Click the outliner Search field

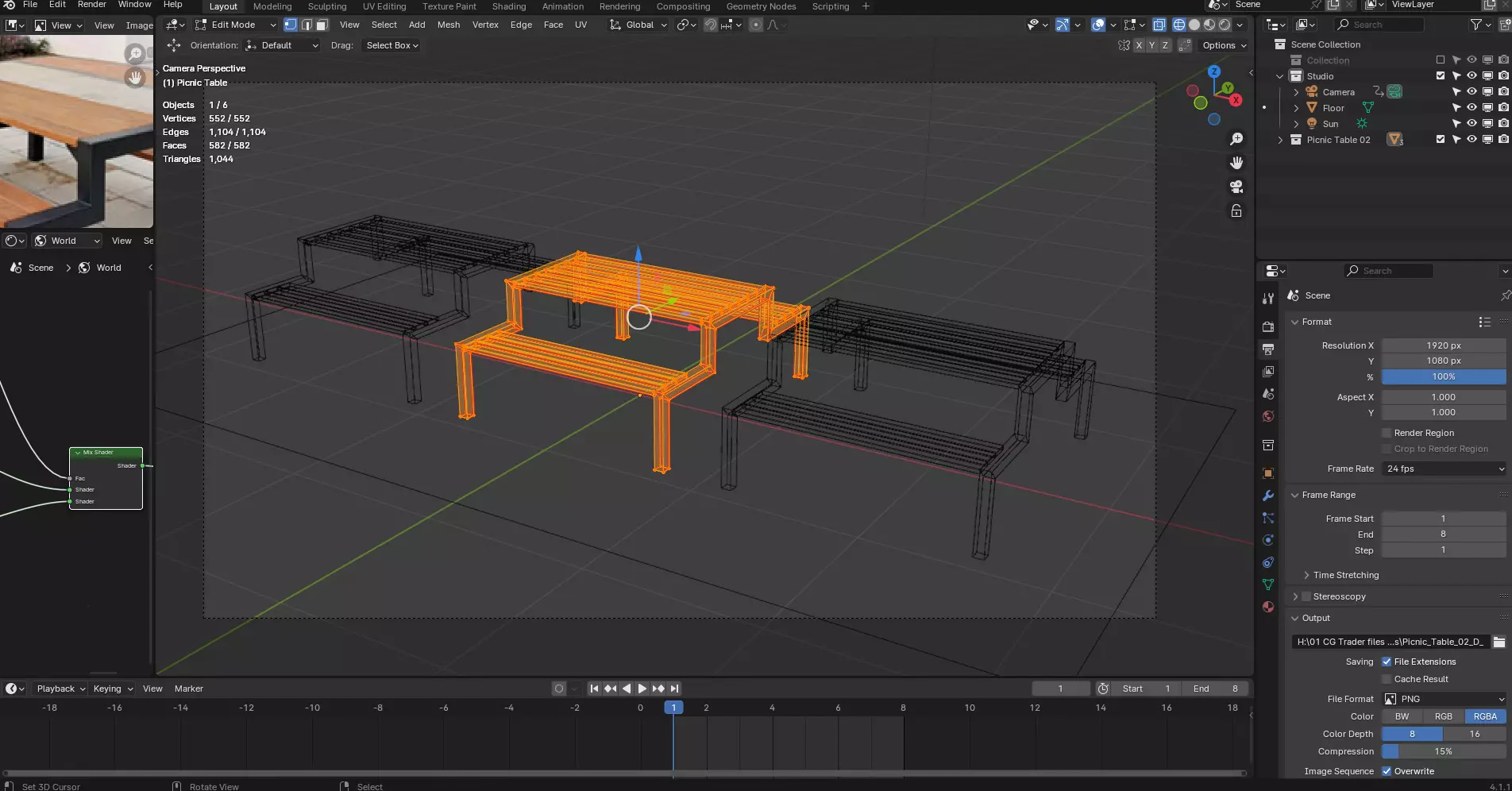tap(1379, 25)
